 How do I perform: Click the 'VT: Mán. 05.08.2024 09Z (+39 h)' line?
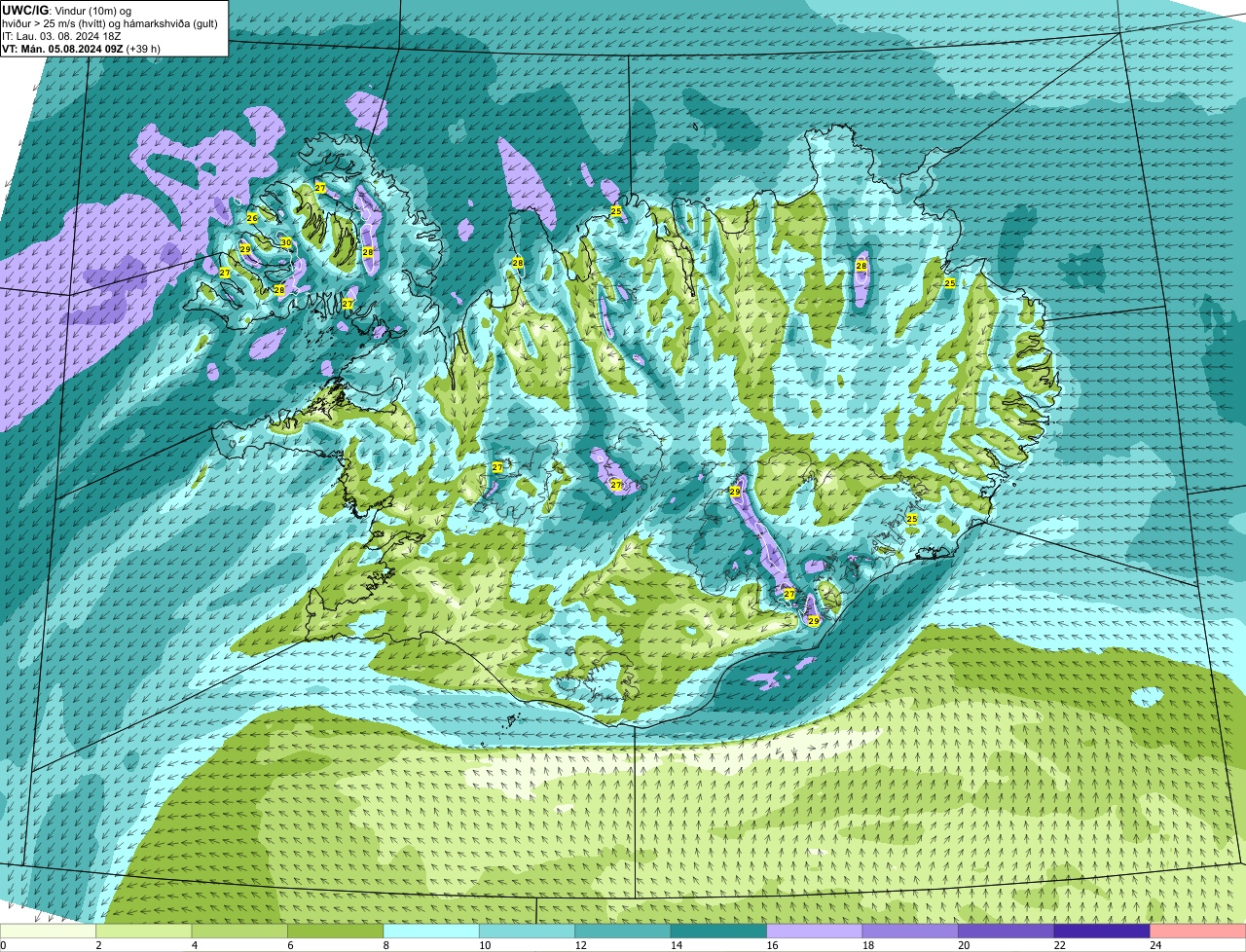(82, 48)
